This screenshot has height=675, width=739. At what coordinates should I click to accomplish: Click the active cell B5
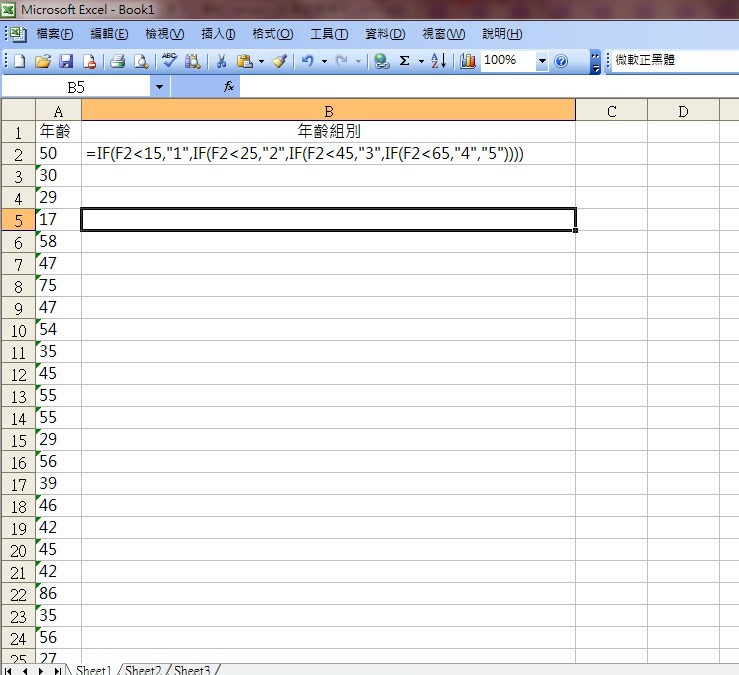[328, 220]
